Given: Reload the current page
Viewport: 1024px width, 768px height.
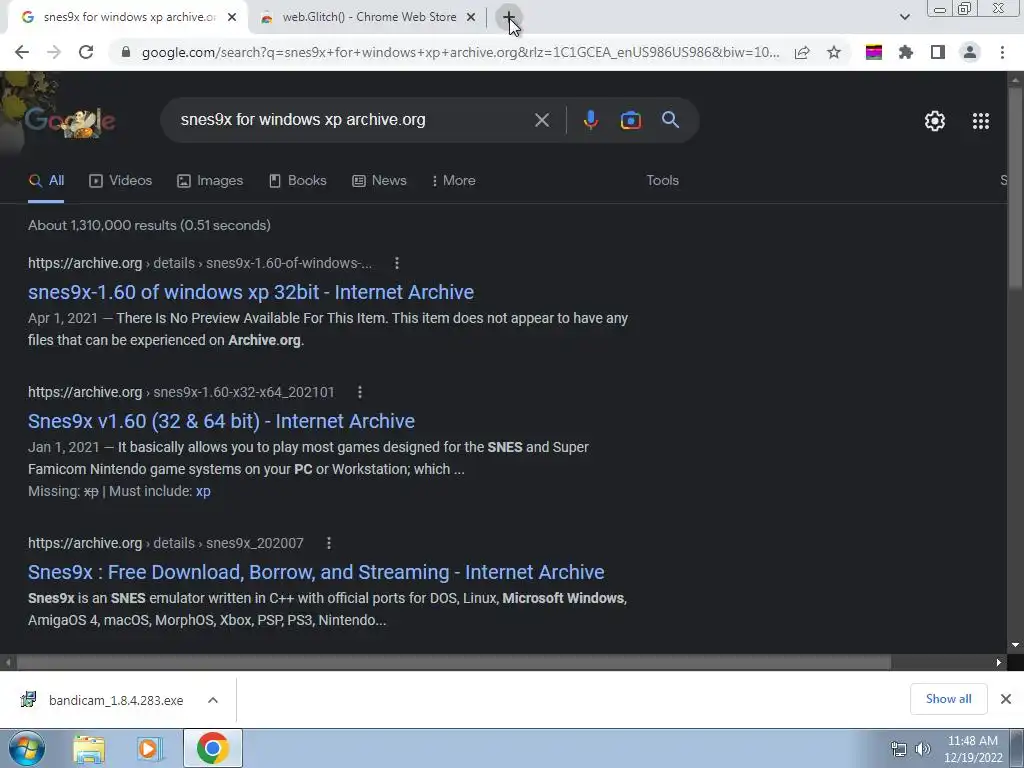Looking at the screenshot, I should click(86, 52).
